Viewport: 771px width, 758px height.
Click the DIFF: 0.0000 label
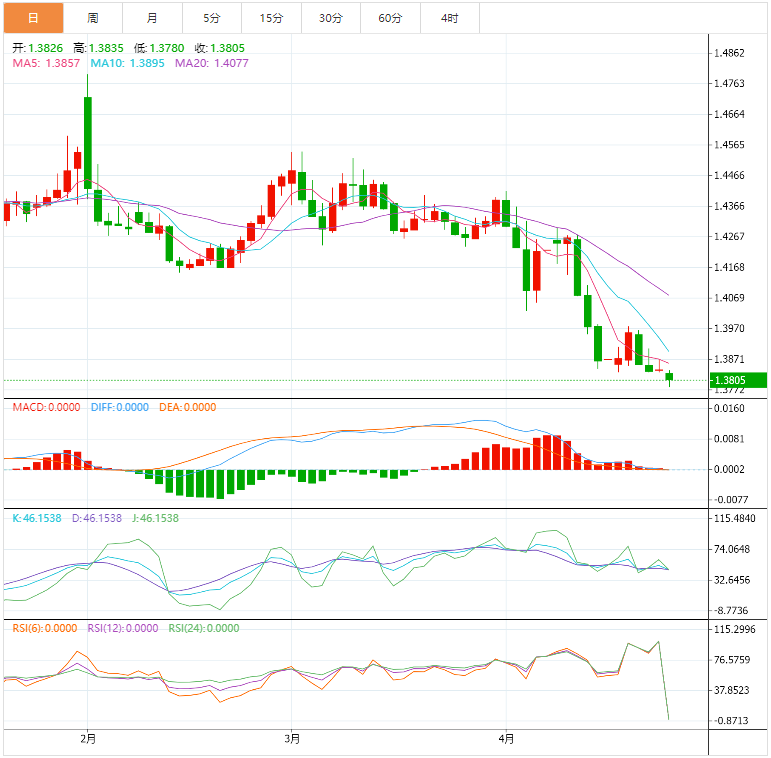click(x=119, y=408)
